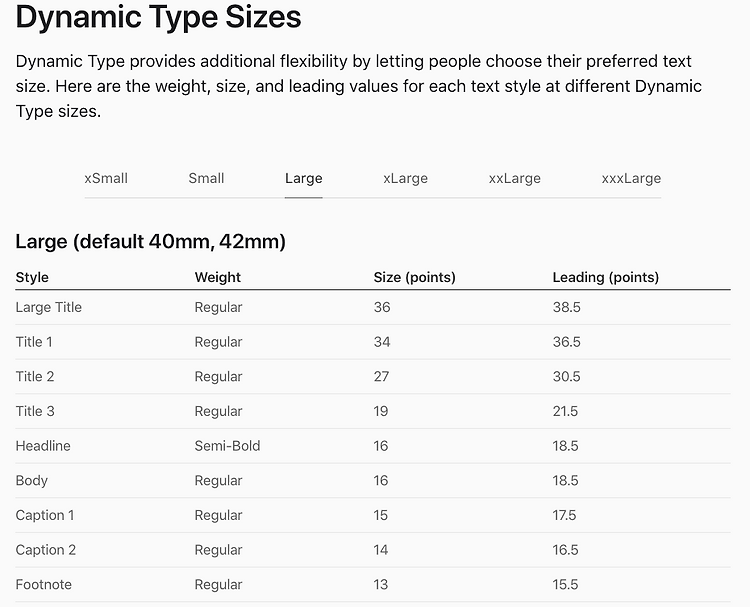Click the Footnote style cell
The image size is (750, 607).
[44, 585]
